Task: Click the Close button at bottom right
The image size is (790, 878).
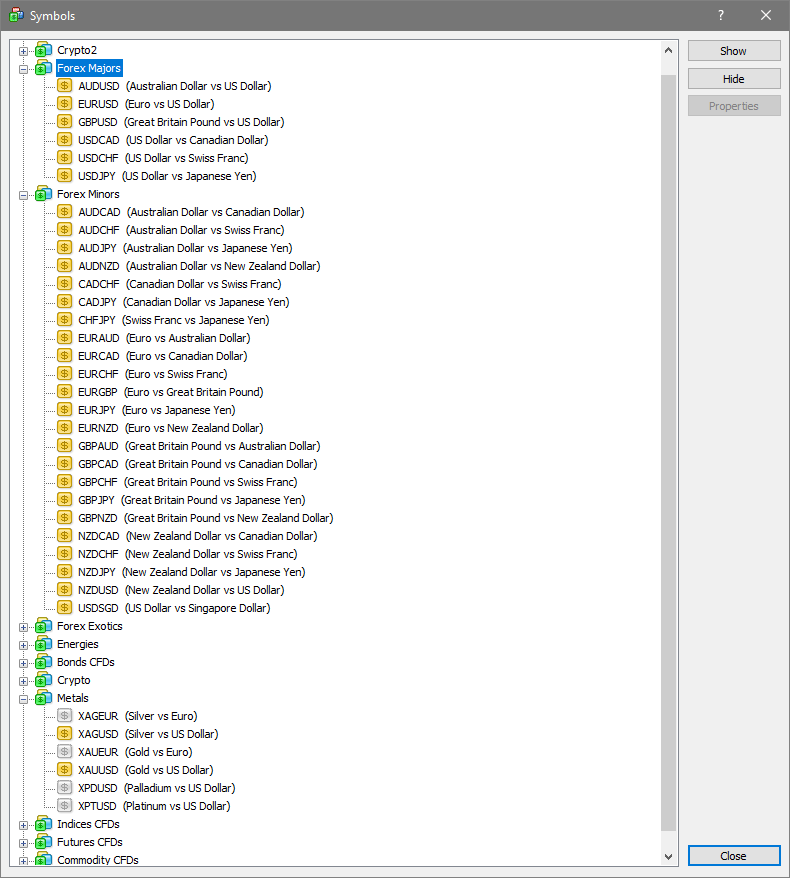Action: tap(733, 856)
